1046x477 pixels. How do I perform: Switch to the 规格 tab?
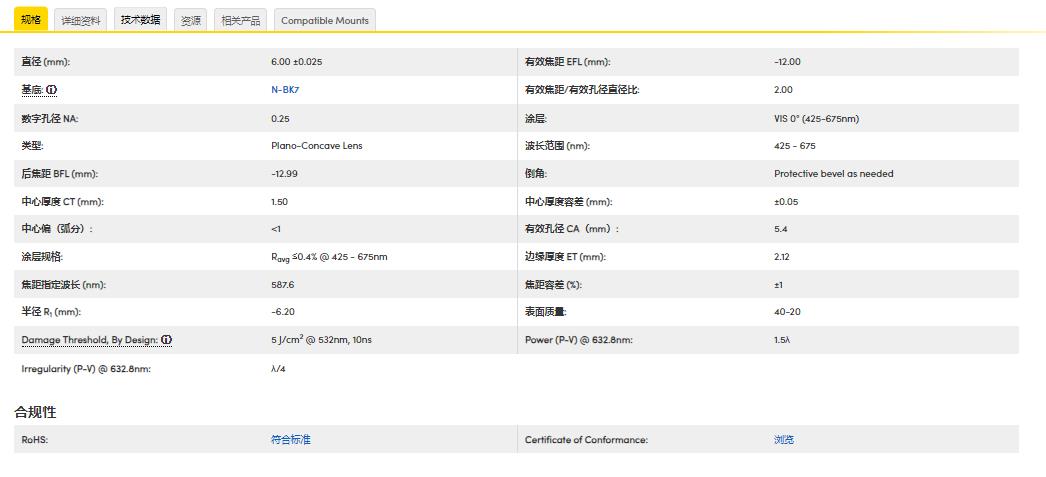point(31,20)
